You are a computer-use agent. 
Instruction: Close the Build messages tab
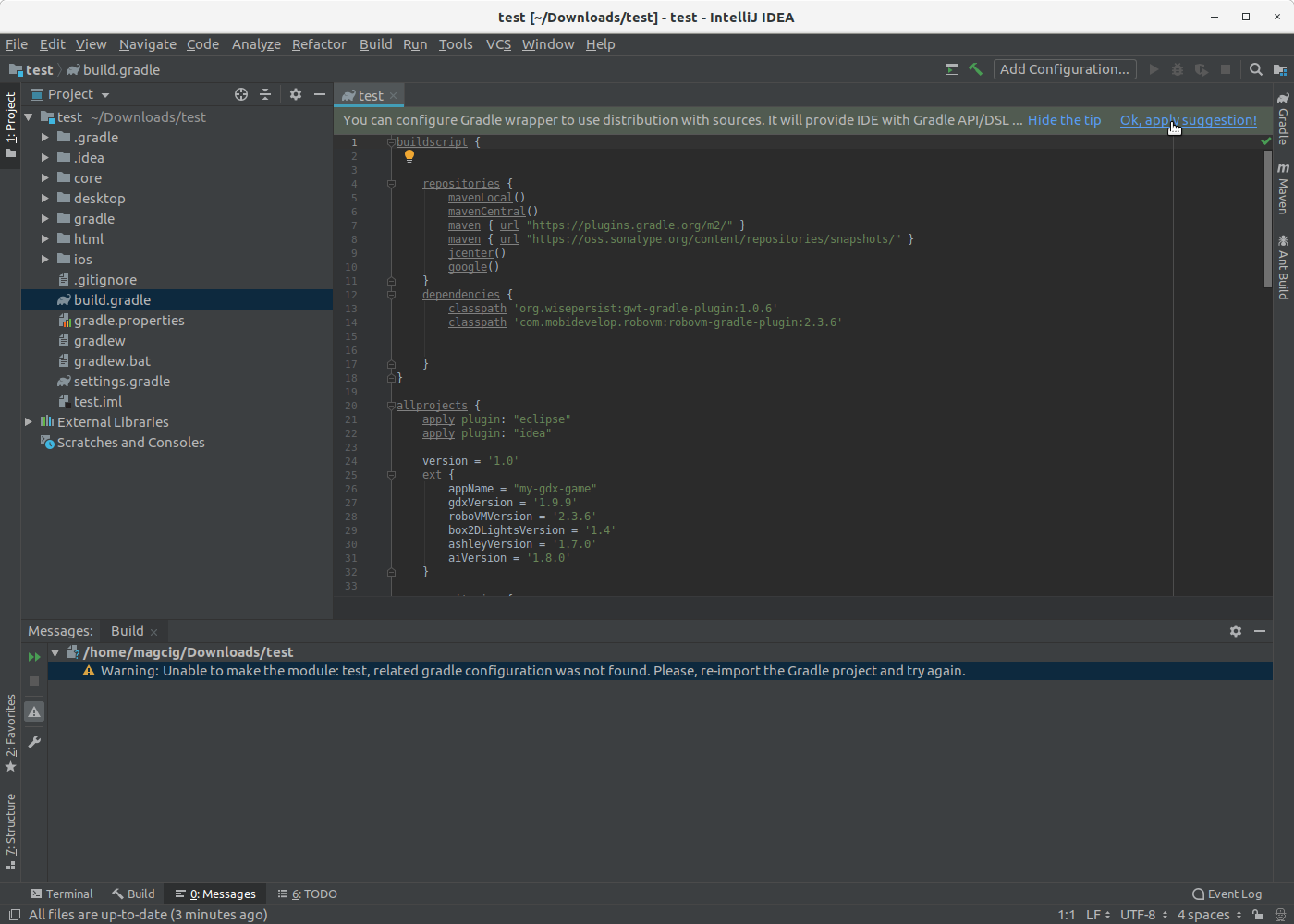154,632
